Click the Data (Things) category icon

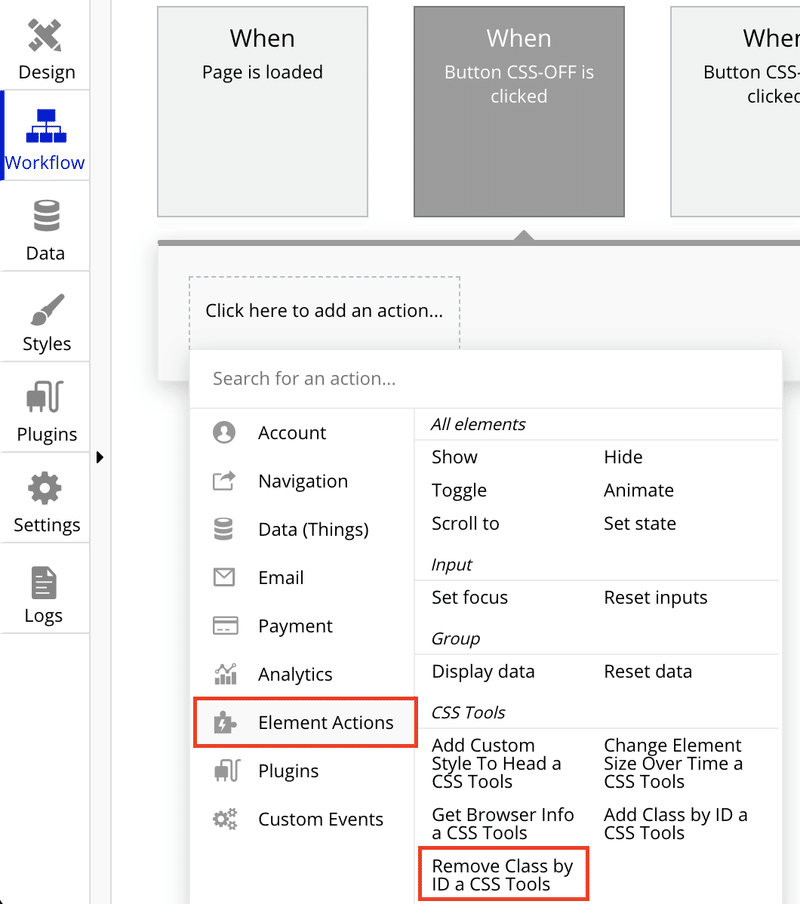pyautogui.click(x=224, y=529)
